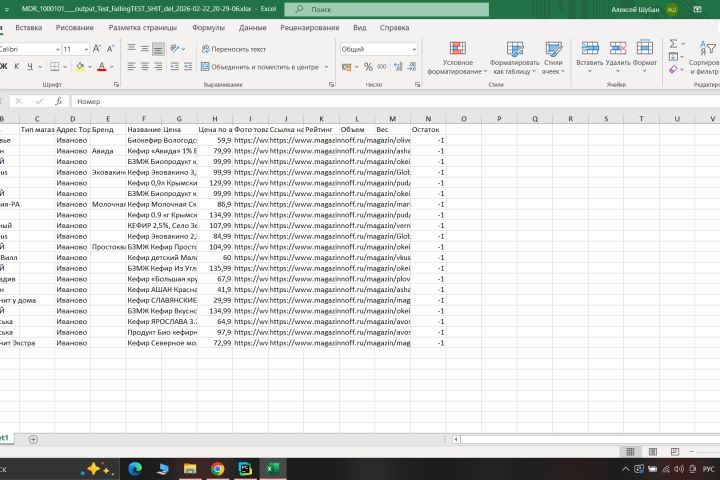Screen dimensions: 720x480
Task: Open File Explorer from the taskbar
Action: point(190,469)
